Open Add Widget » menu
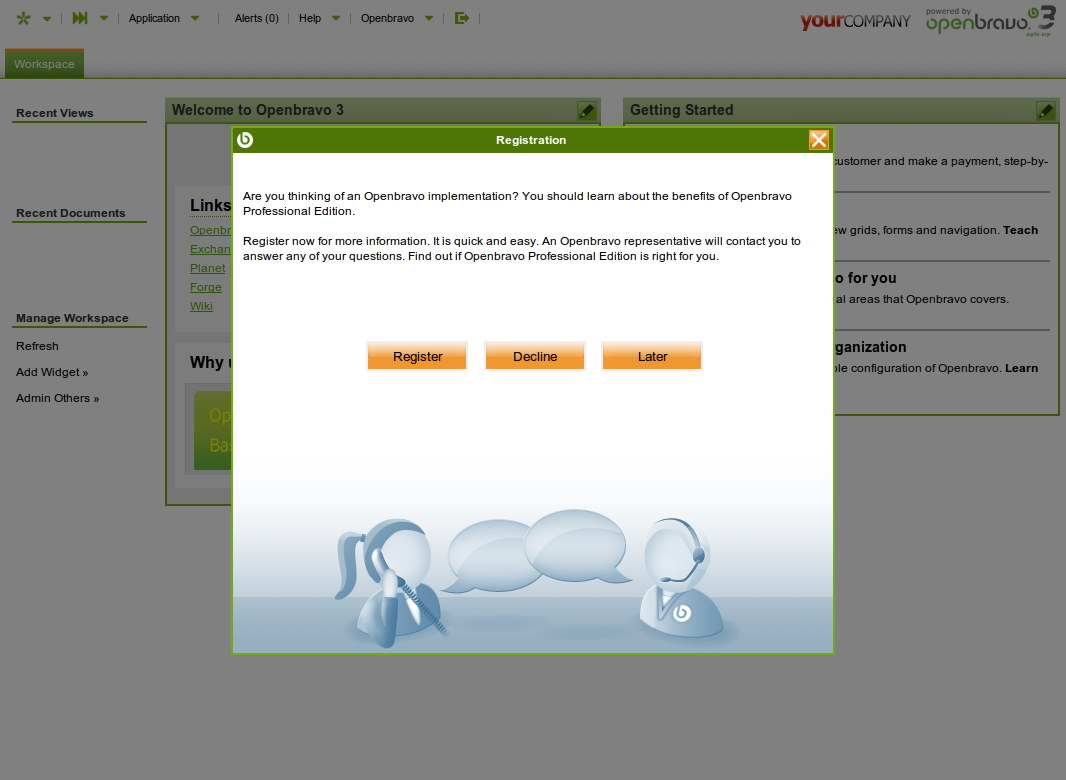 (52, 372)
